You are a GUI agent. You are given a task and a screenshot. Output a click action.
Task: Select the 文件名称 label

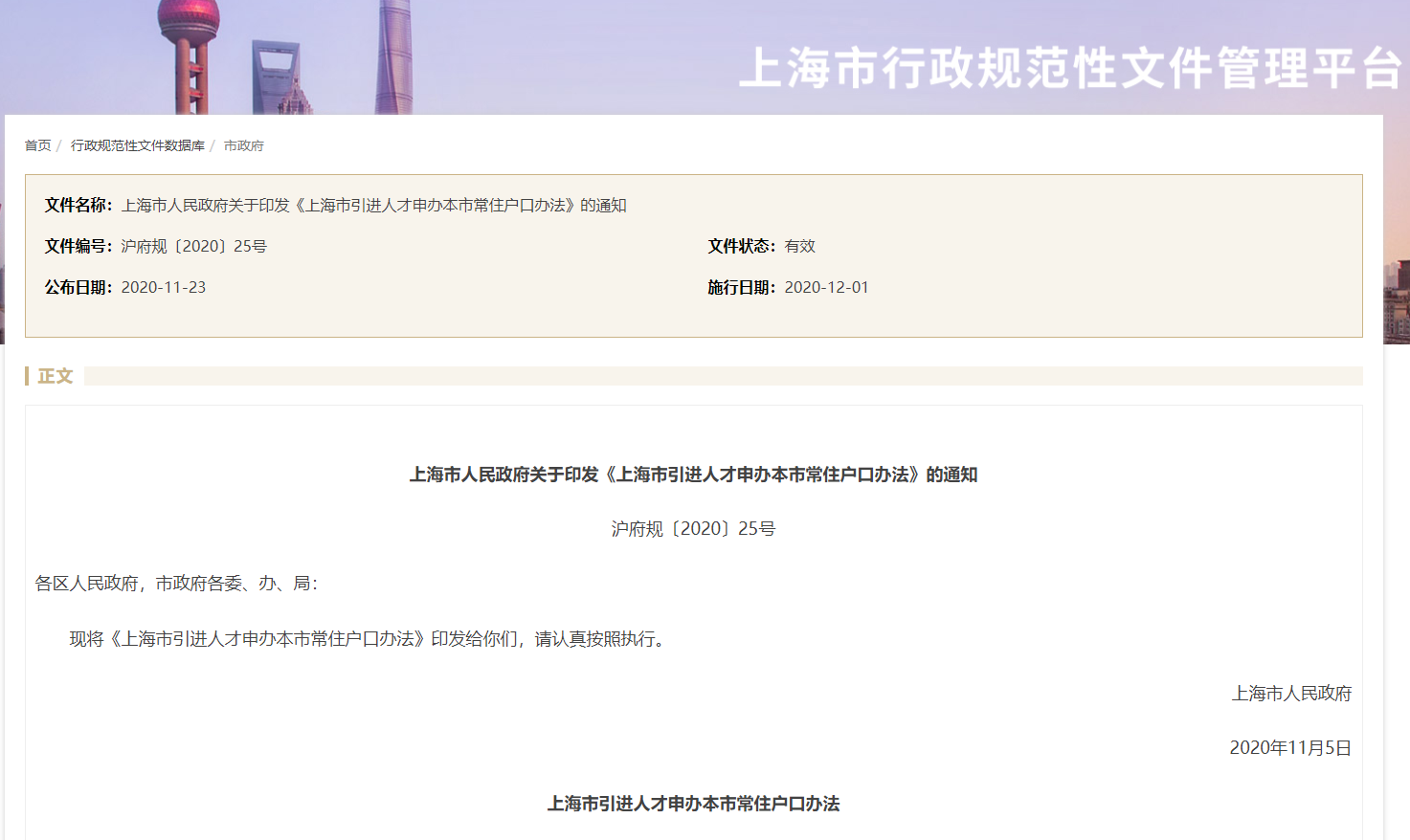click(x=78, y=206)
